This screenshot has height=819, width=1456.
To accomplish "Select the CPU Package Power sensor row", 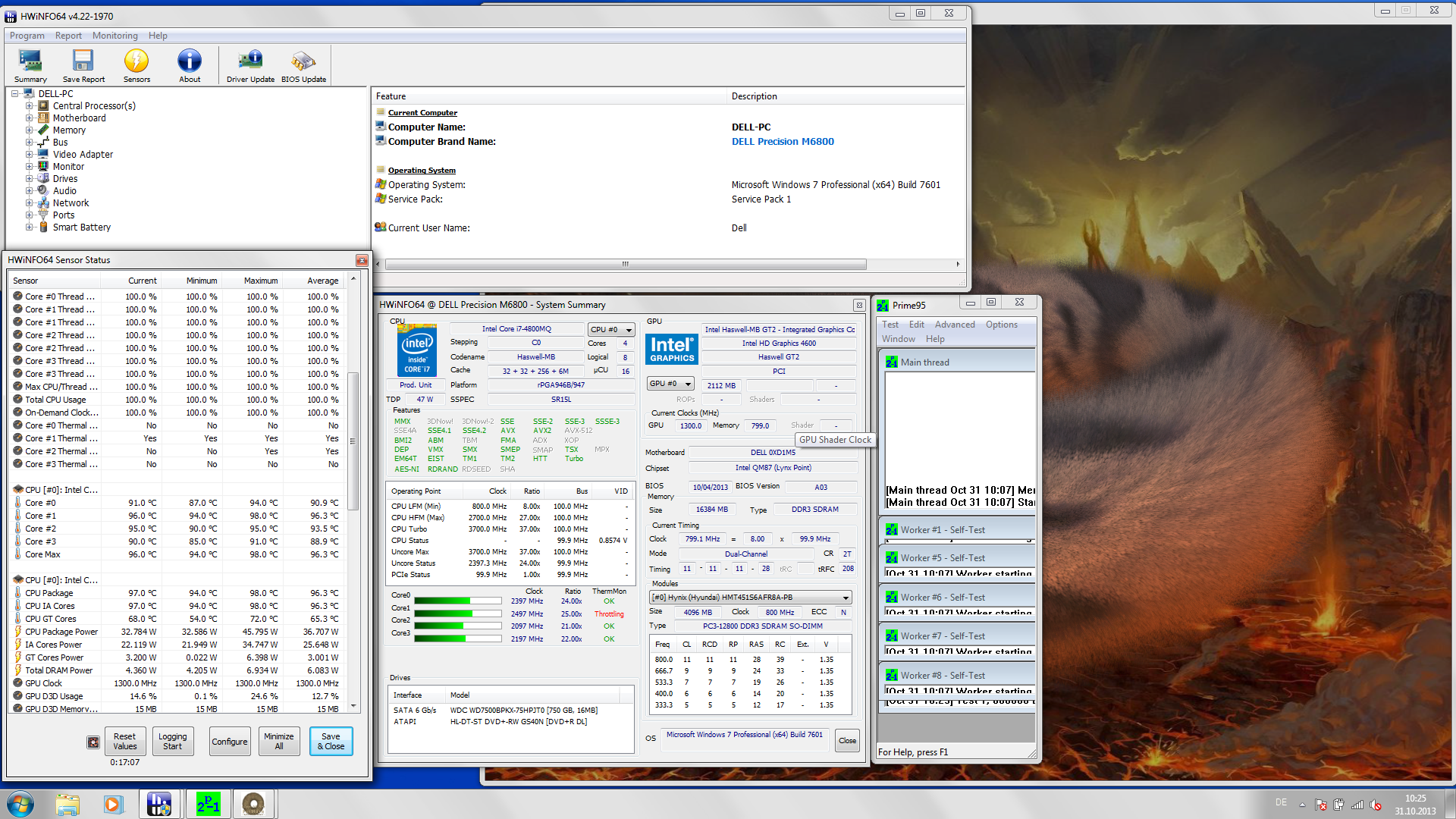I will click(x=176, y=632).
